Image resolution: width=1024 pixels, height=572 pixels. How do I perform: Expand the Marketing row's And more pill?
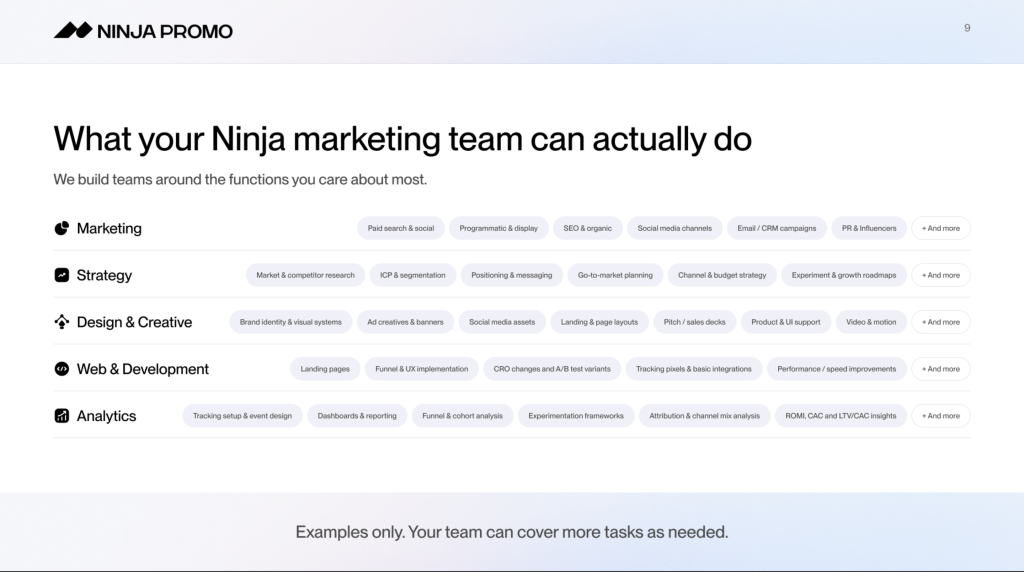click(940, 228)
